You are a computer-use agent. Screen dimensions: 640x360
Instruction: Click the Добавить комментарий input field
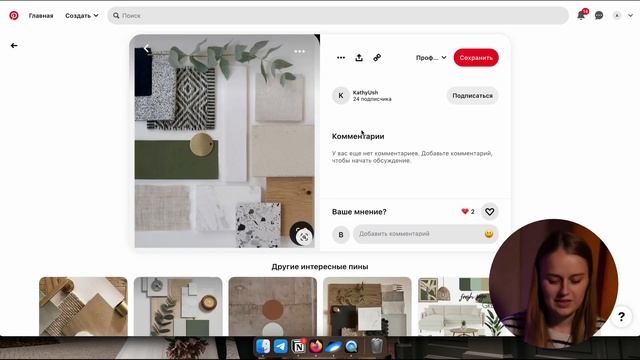point(426,234)
